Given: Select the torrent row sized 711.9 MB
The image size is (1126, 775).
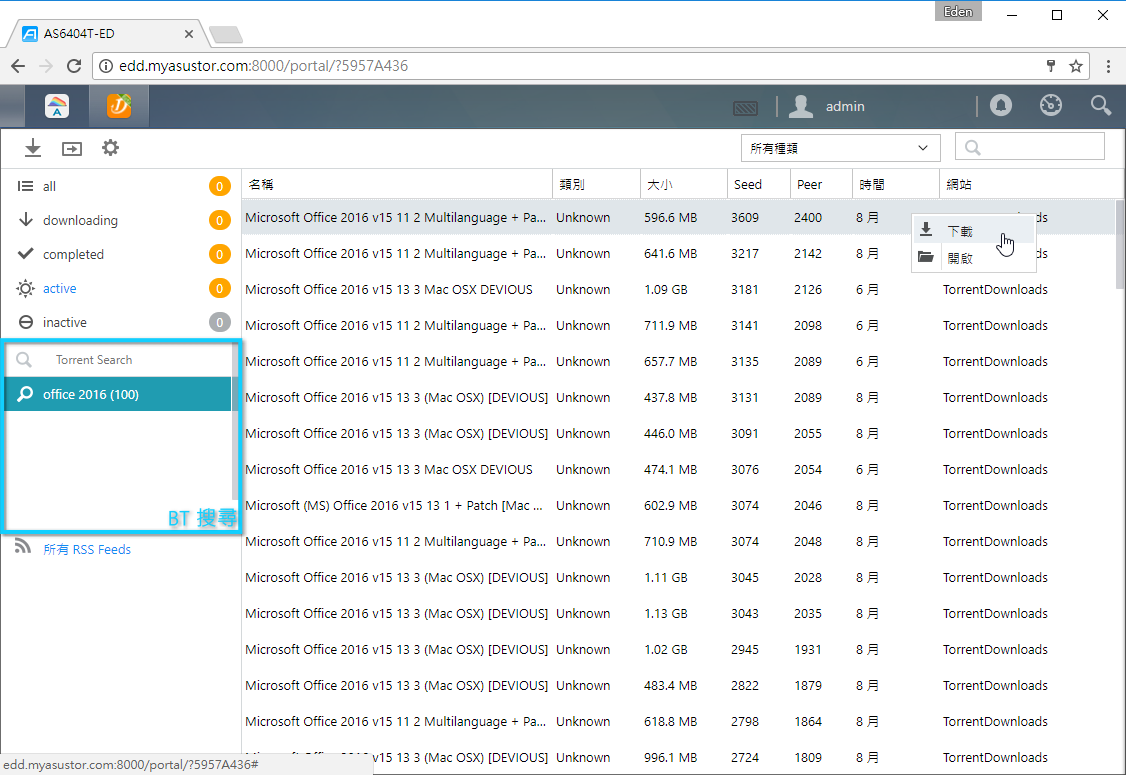Looking at the screenshot, I should 679,325.
